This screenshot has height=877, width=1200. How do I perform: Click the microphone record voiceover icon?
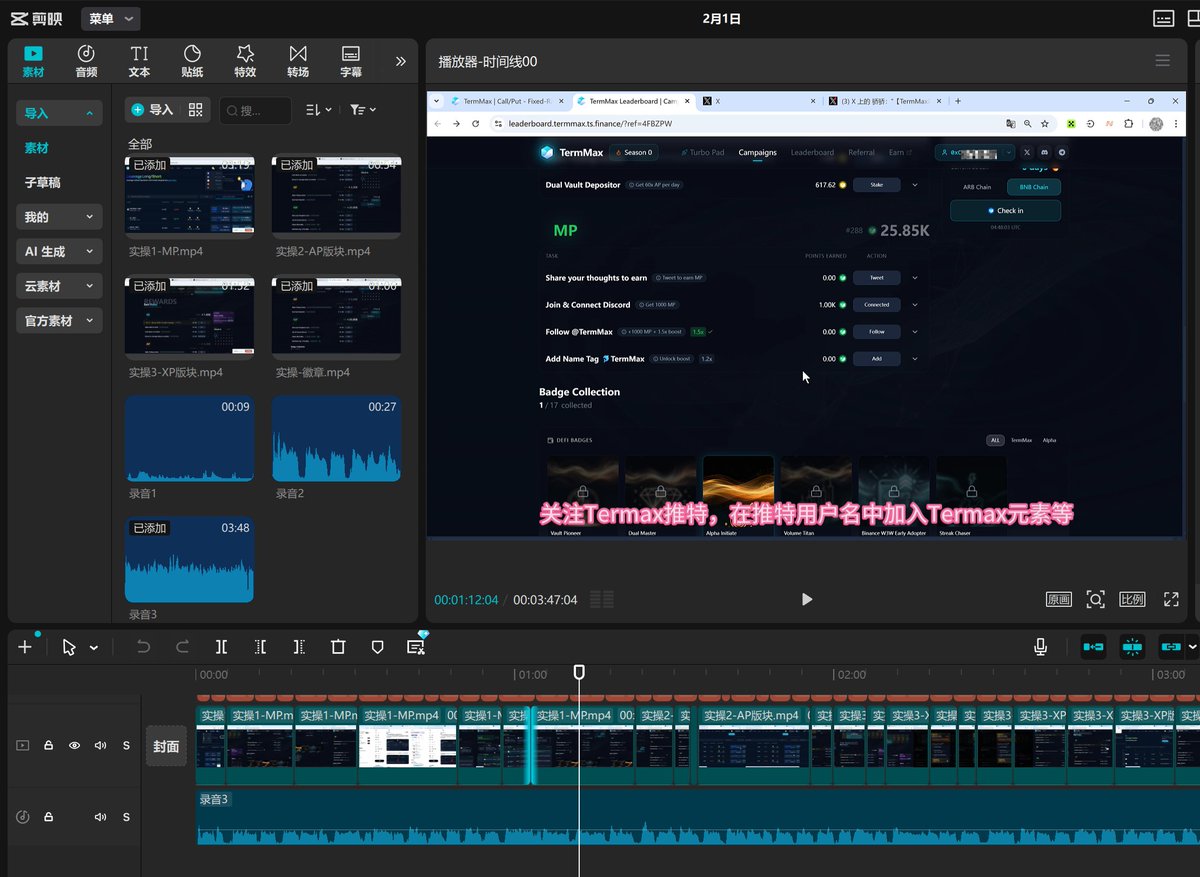coord(1040,647)
